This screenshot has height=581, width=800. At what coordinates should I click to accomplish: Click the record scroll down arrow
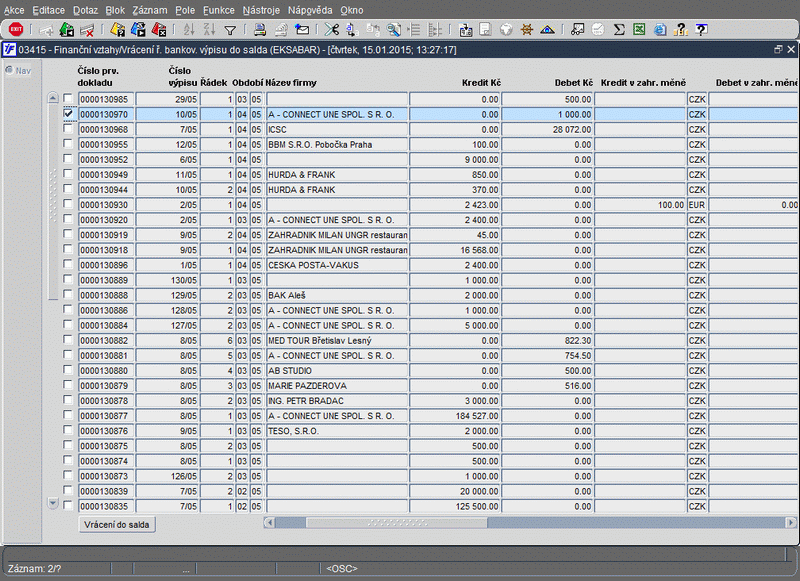point(53,503)
